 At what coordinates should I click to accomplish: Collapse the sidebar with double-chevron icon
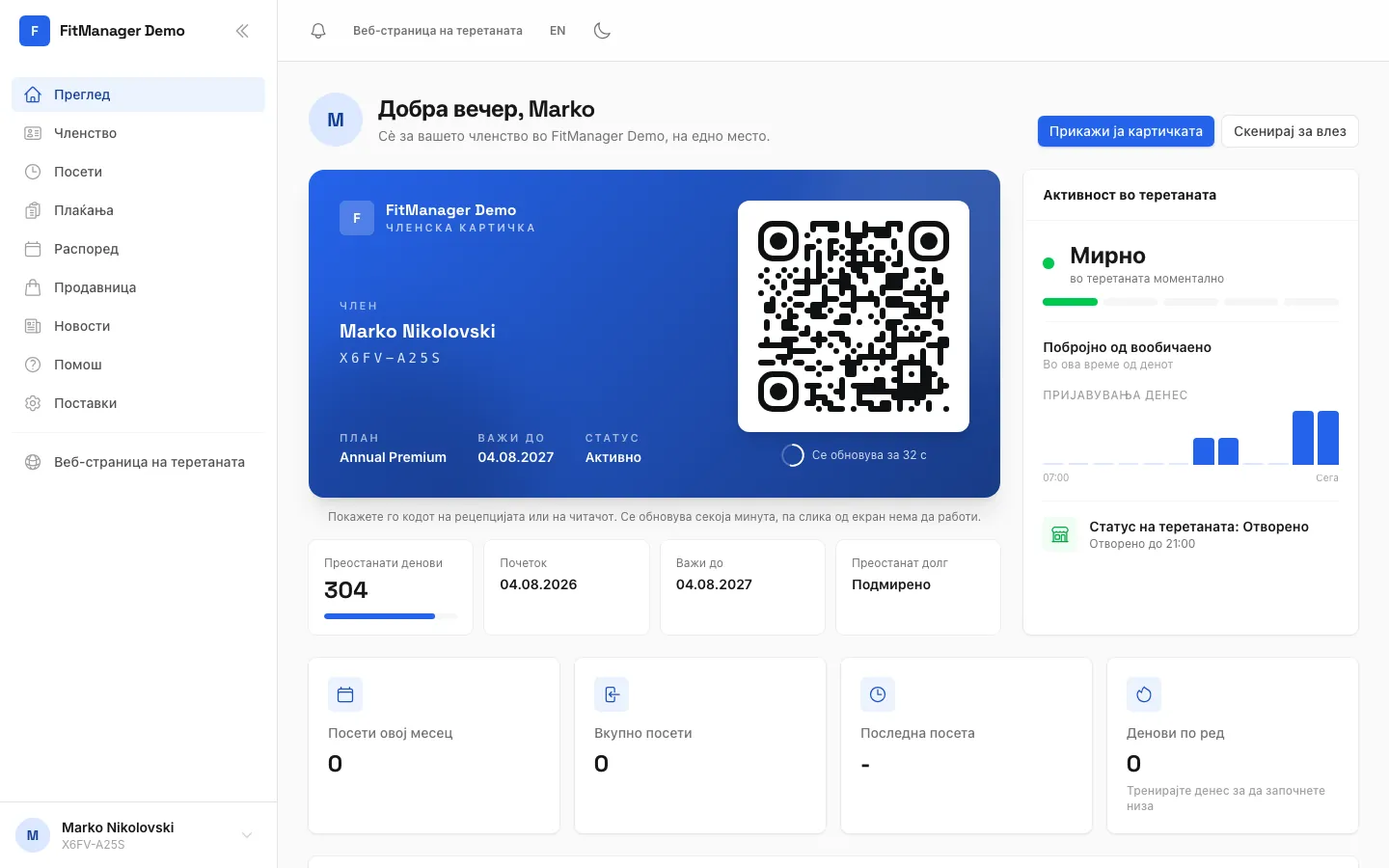coord(242,31)
